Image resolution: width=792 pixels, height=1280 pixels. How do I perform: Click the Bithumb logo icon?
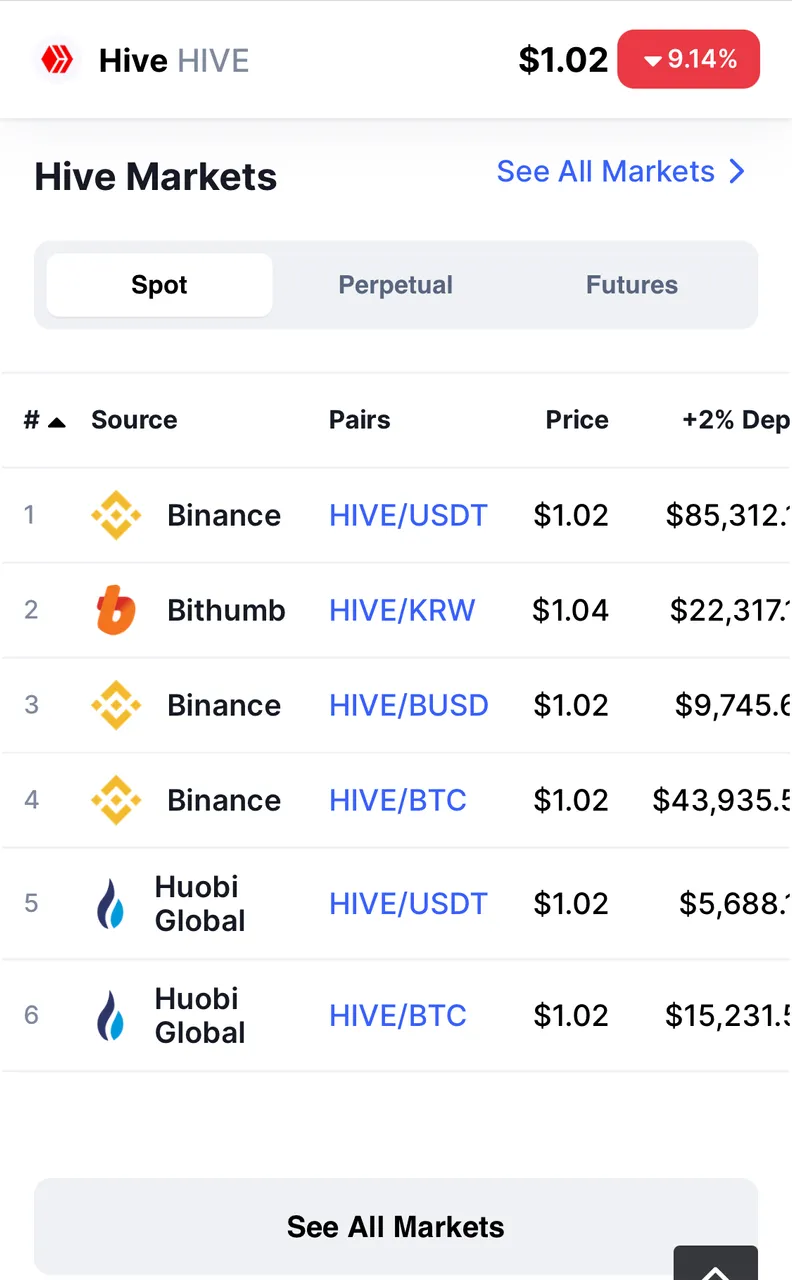[x=116, y=610]
